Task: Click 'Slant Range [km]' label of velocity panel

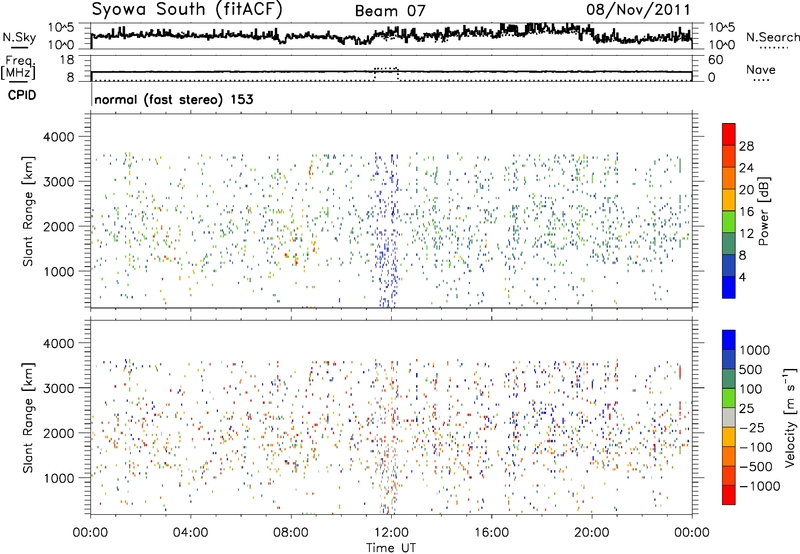Action: pyautogui.click(x=28, y=417)
